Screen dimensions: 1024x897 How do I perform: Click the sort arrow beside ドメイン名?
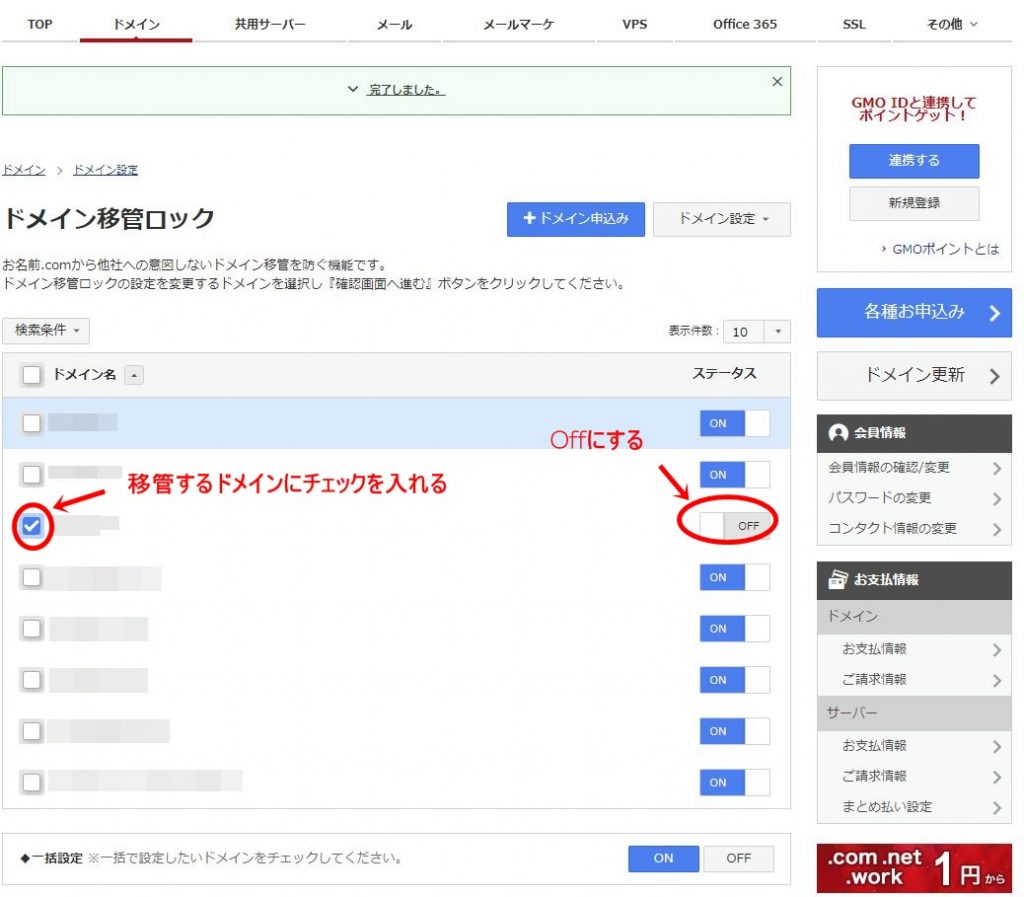(135, 375)
